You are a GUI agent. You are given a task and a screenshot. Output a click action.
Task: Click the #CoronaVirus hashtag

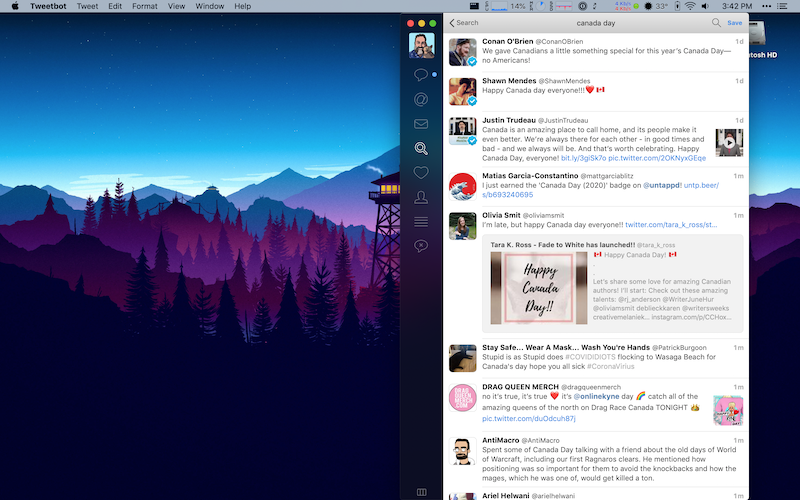point(611,366)
